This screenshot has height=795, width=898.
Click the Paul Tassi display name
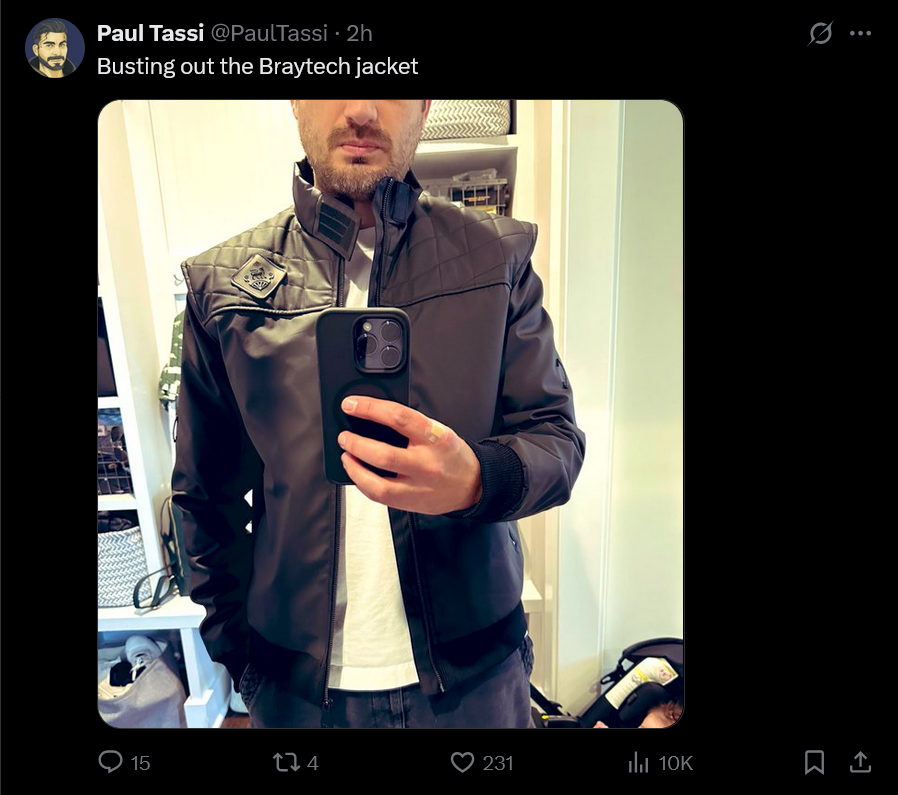point(150,33)
